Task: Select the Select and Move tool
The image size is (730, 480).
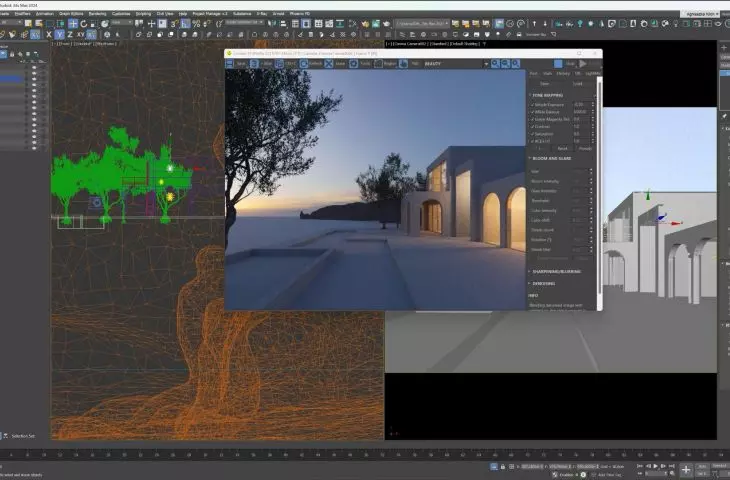Action: point(73,23)
